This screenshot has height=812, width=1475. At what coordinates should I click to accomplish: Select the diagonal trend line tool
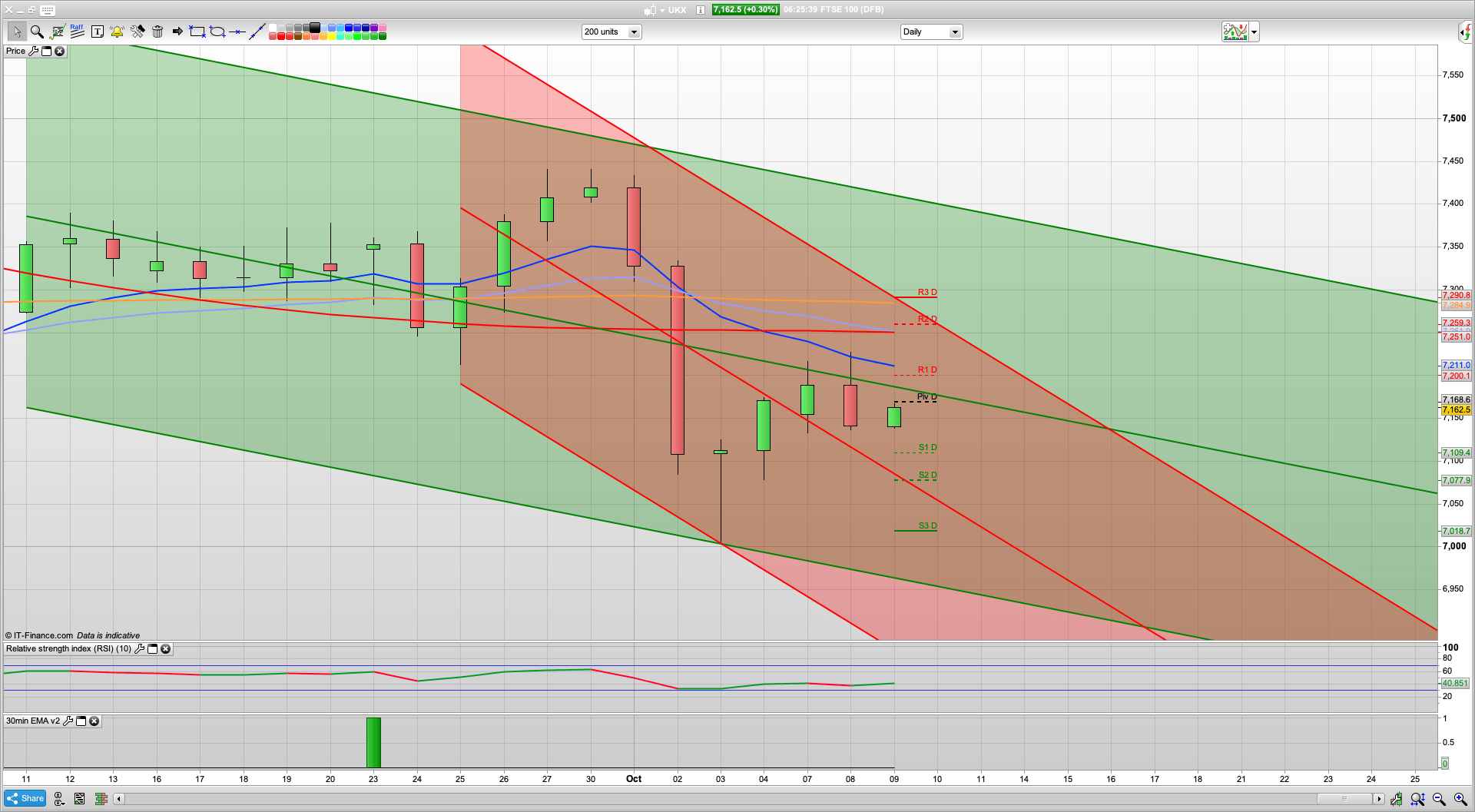coord(257,31)
